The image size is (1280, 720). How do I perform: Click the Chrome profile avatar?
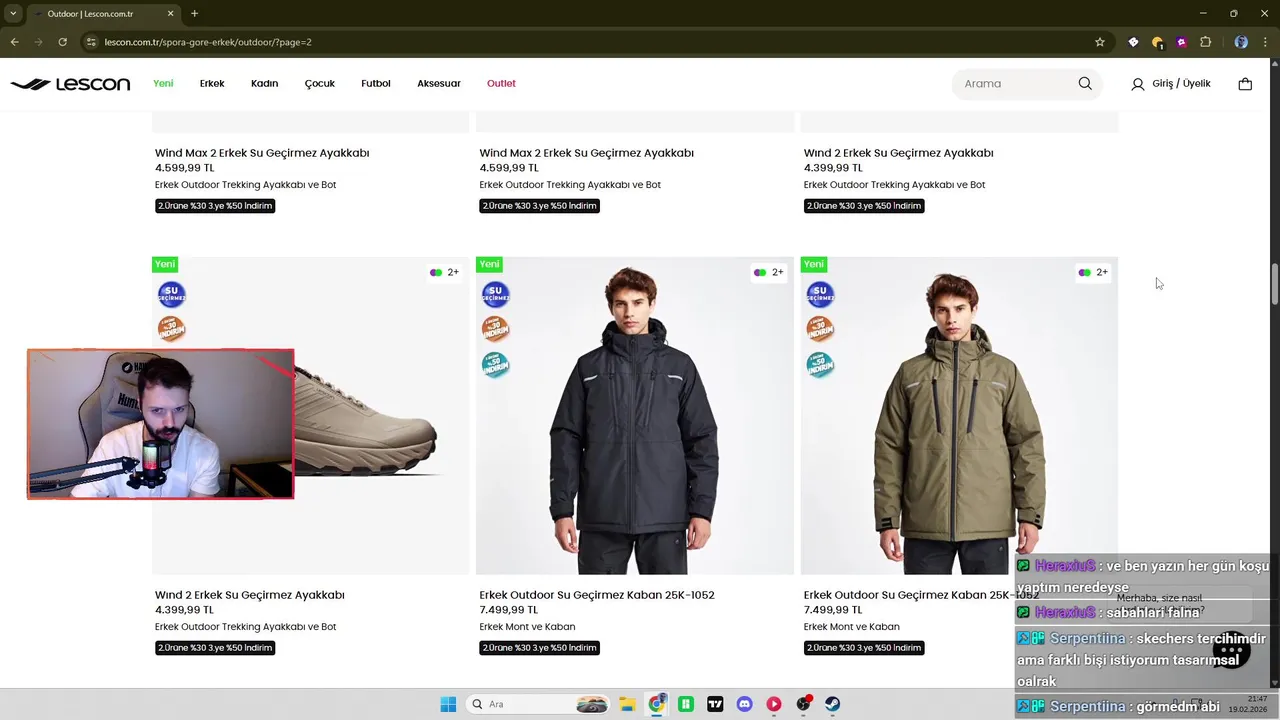(1241, 42)
